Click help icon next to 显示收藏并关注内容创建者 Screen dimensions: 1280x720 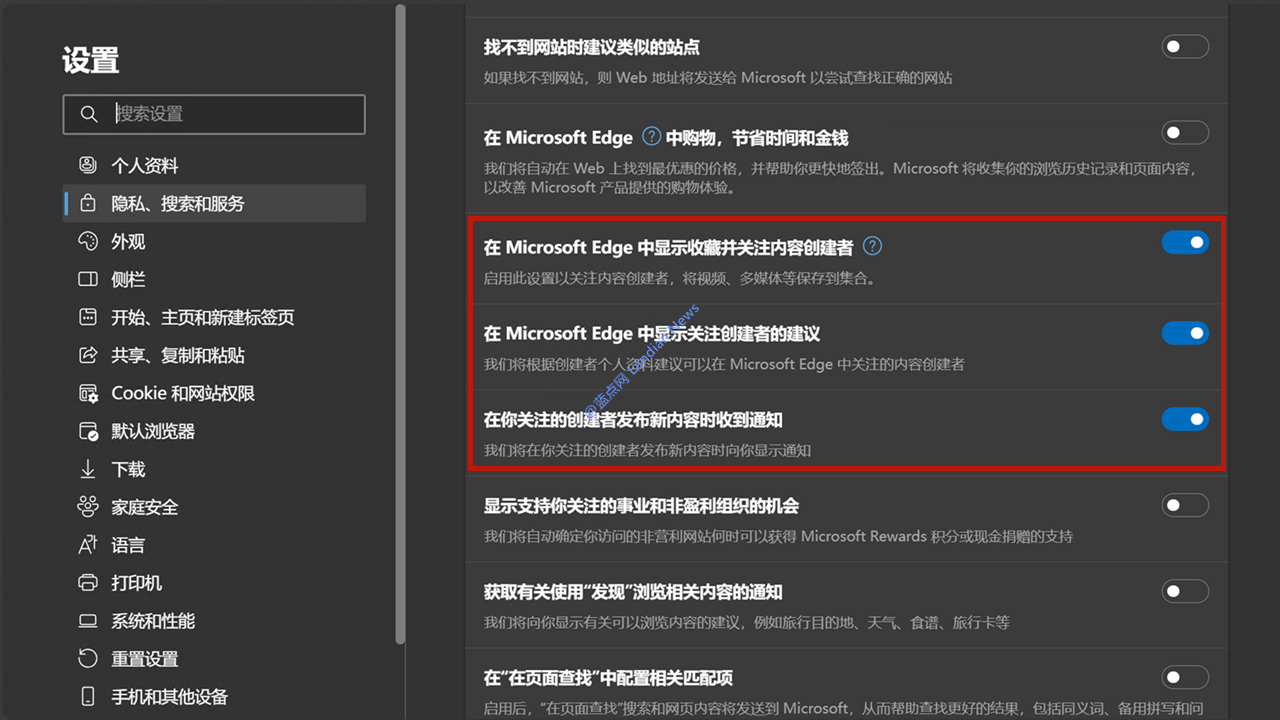click(x=872, y=246)
